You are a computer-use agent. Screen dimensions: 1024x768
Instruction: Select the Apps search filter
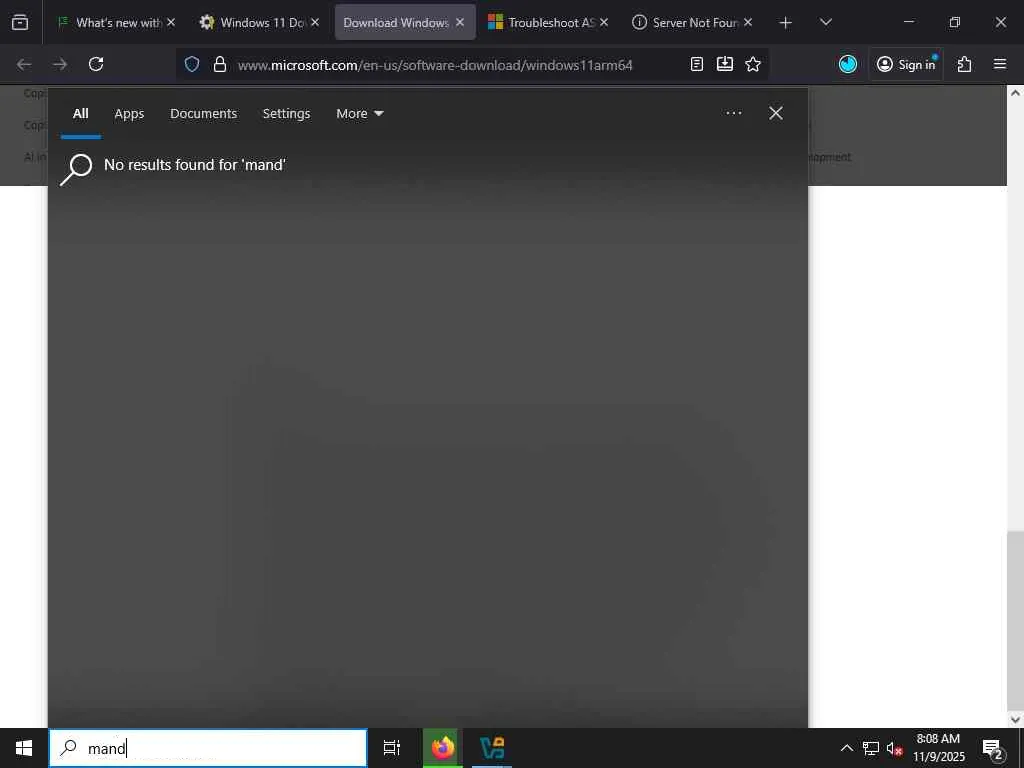pyautogui.click(x=129, y=114)
